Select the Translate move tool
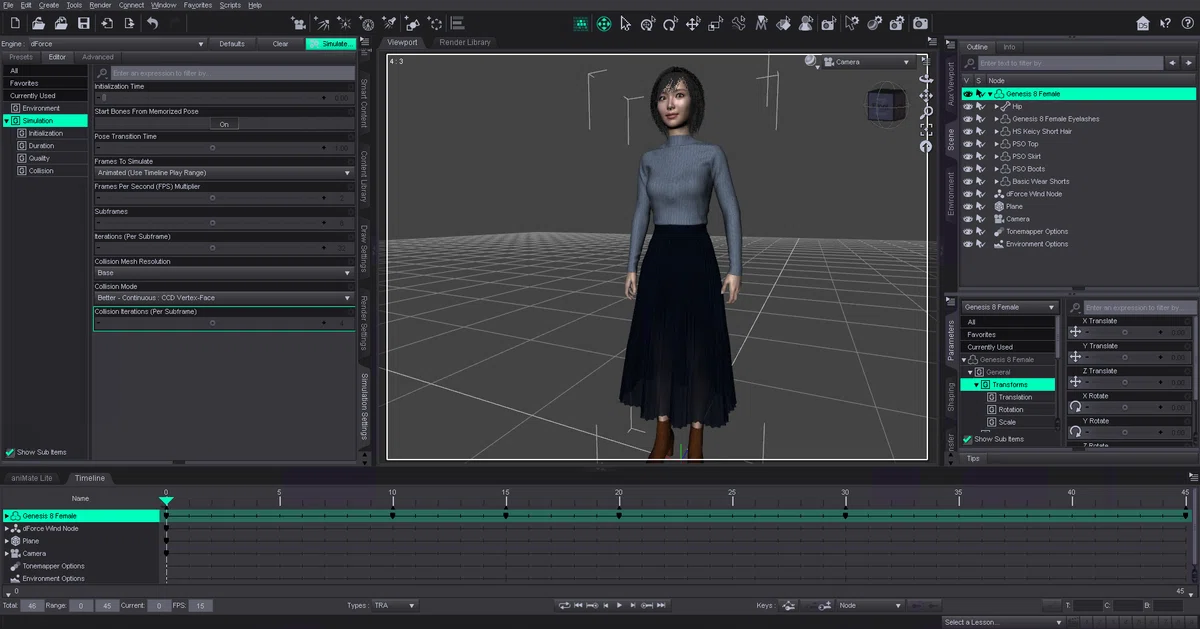Viewport: 1200px width, 629px height. tap(693, 23)
